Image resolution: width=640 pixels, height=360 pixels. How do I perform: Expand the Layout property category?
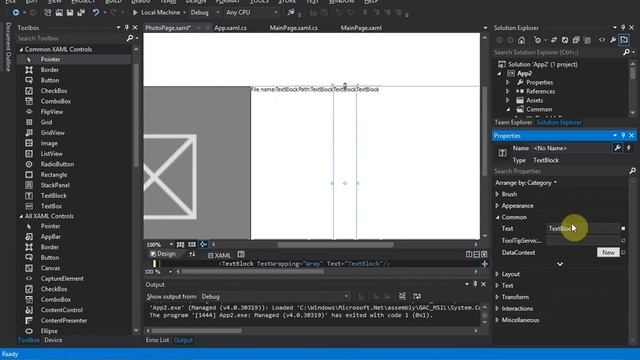497,274
